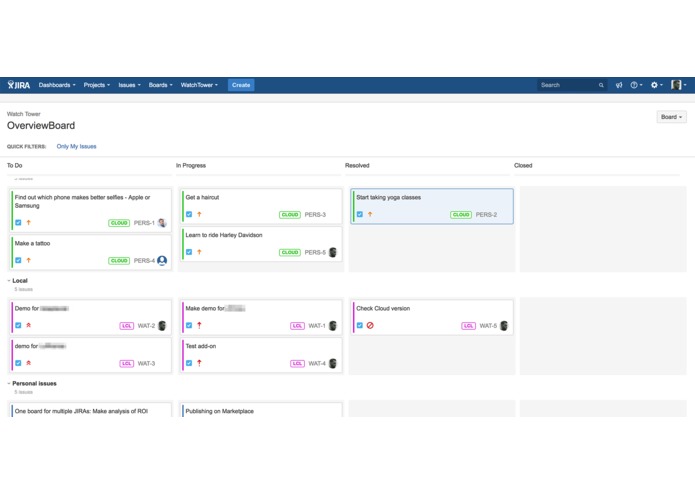Click the Create button
The width and height of the screenshot is (695, 494).
pyautogui.click(x=241, y=85)
